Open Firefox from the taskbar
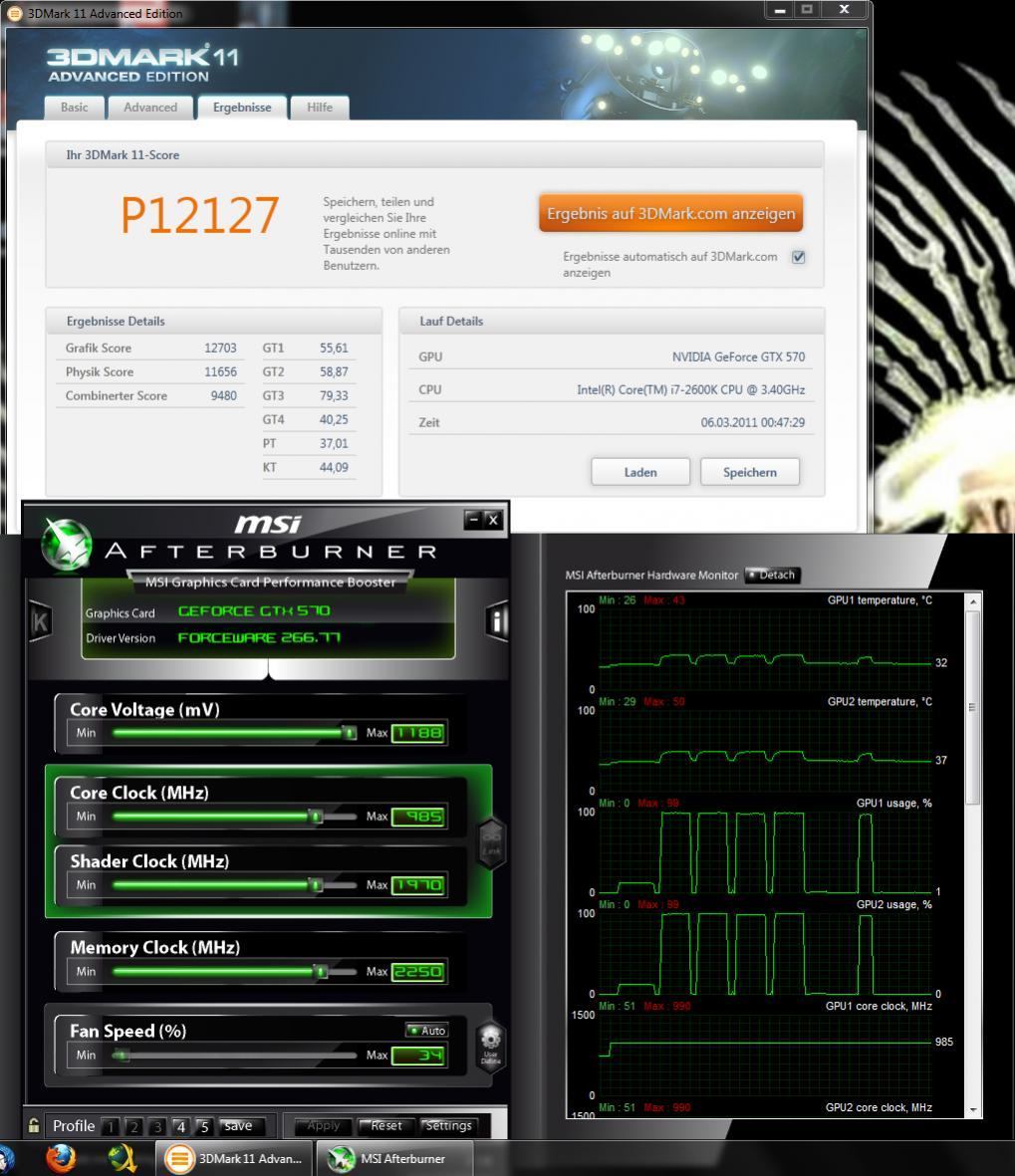The image size is (1015, 1176). click(x=61, y=1158)
